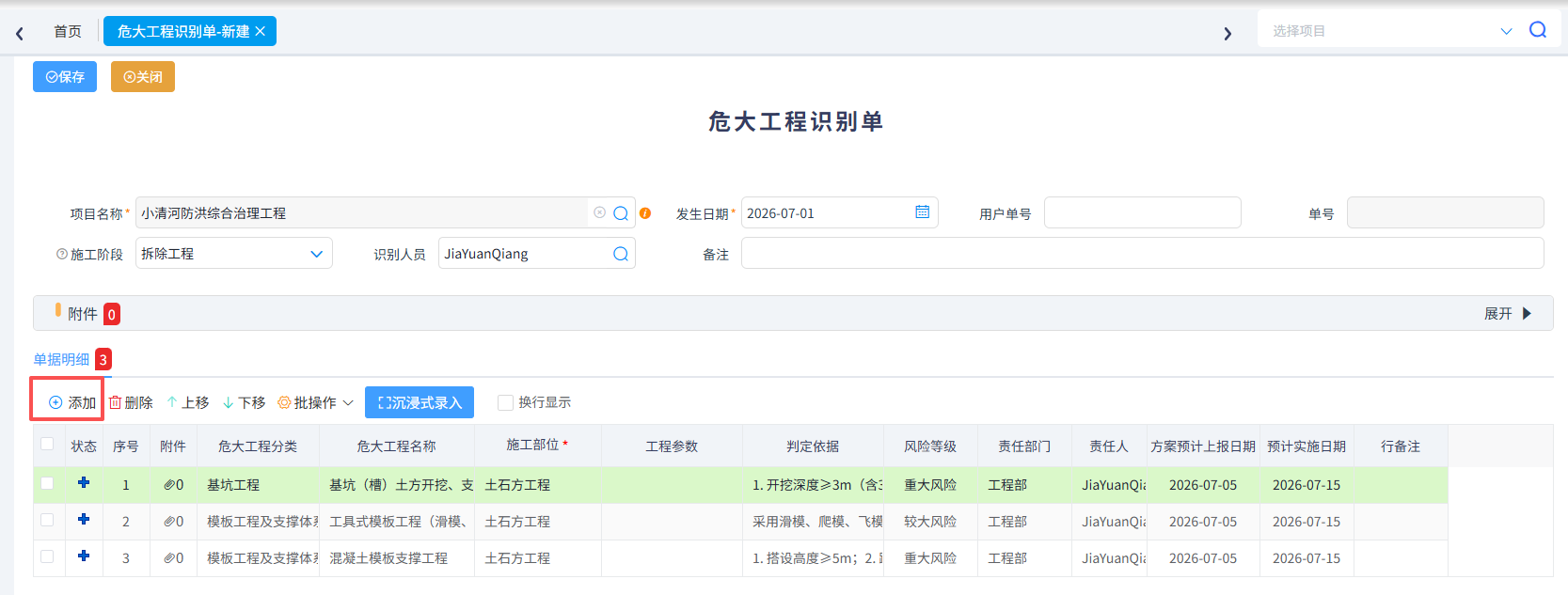The image size is (1568, 595).
Task: Check the checkbox for row 2
Action: [47, 520]
